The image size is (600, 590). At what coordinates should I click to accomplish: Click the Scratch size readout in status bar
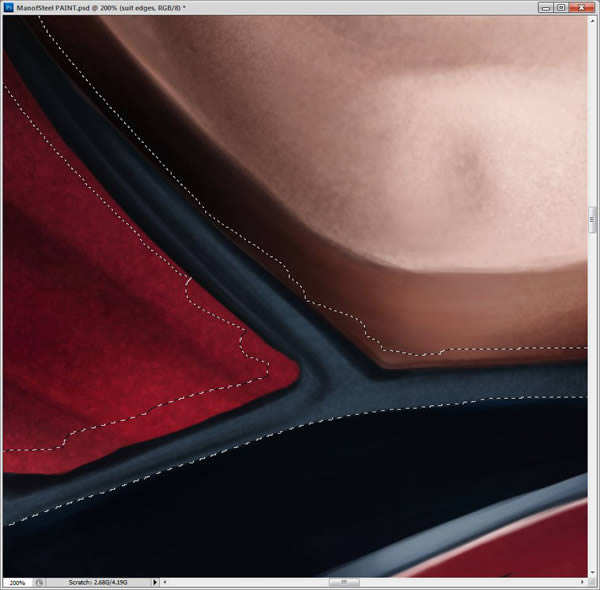[x=98, y=582]
